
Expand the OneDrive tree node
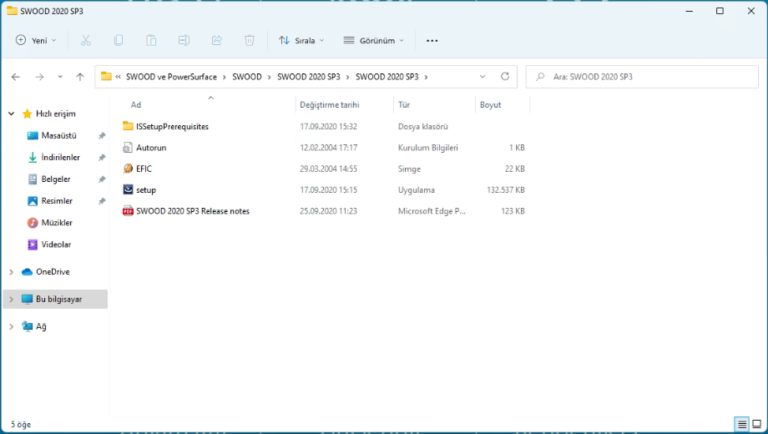tap(11, 271)
